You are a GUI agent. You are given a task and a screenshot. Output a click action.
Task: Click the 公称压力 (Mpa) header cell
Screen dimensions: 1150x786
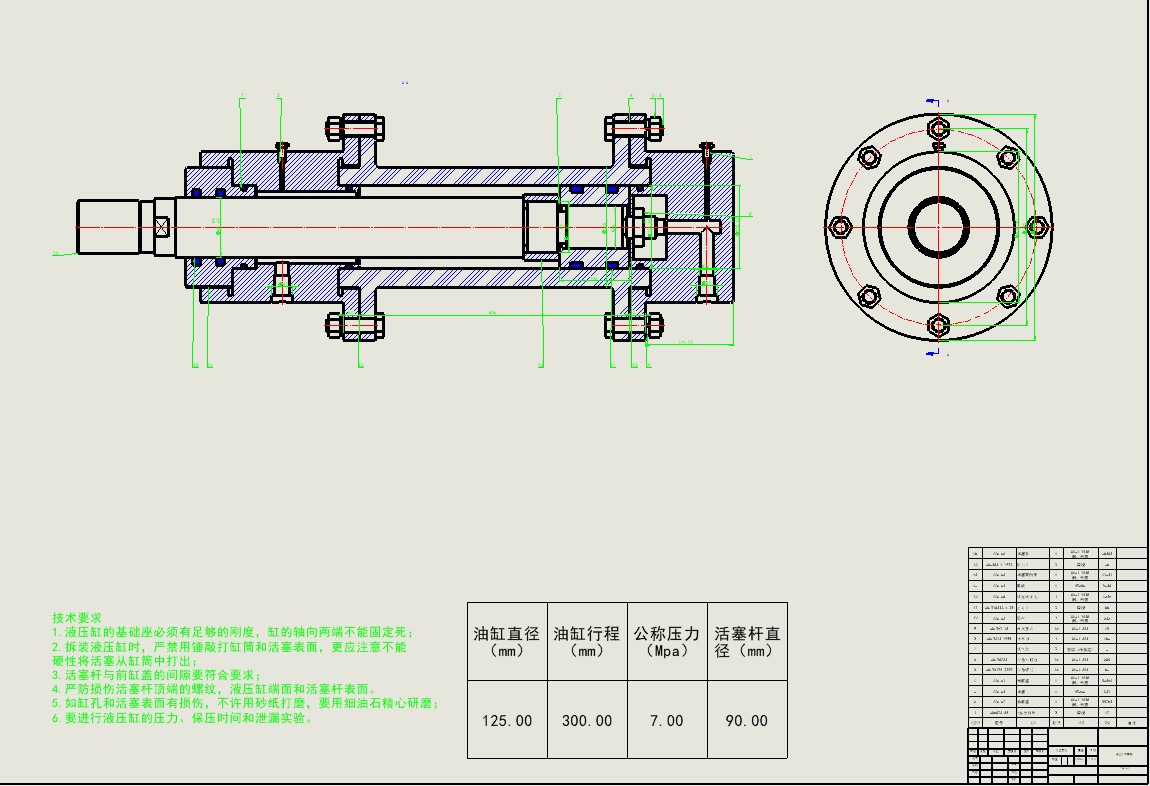coord(666,641)
